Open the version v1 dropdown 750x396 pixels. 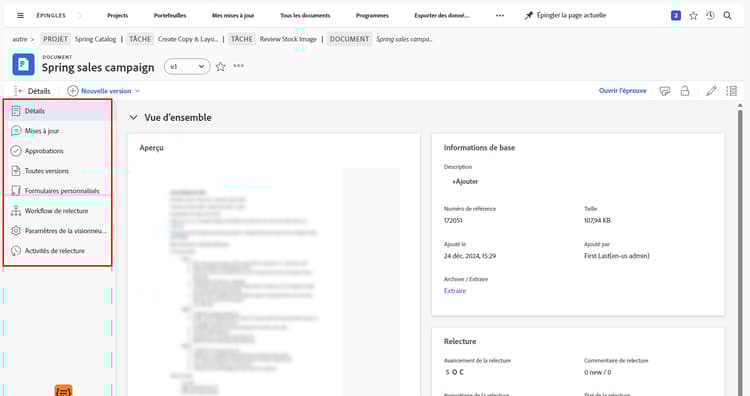[188, 66]
